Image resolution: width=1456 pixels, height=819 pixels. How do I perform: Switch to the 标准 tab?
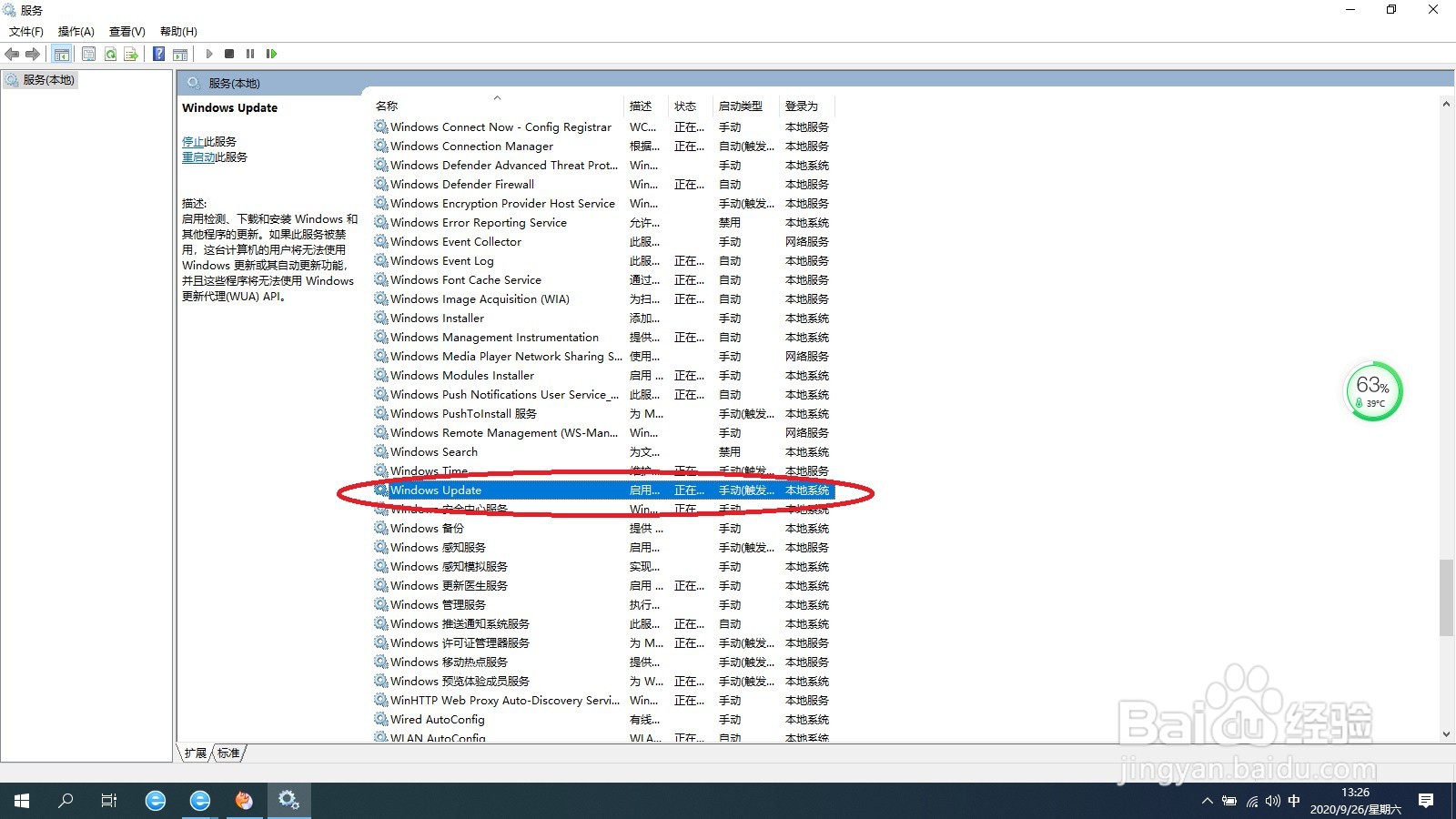click(228, 753)
